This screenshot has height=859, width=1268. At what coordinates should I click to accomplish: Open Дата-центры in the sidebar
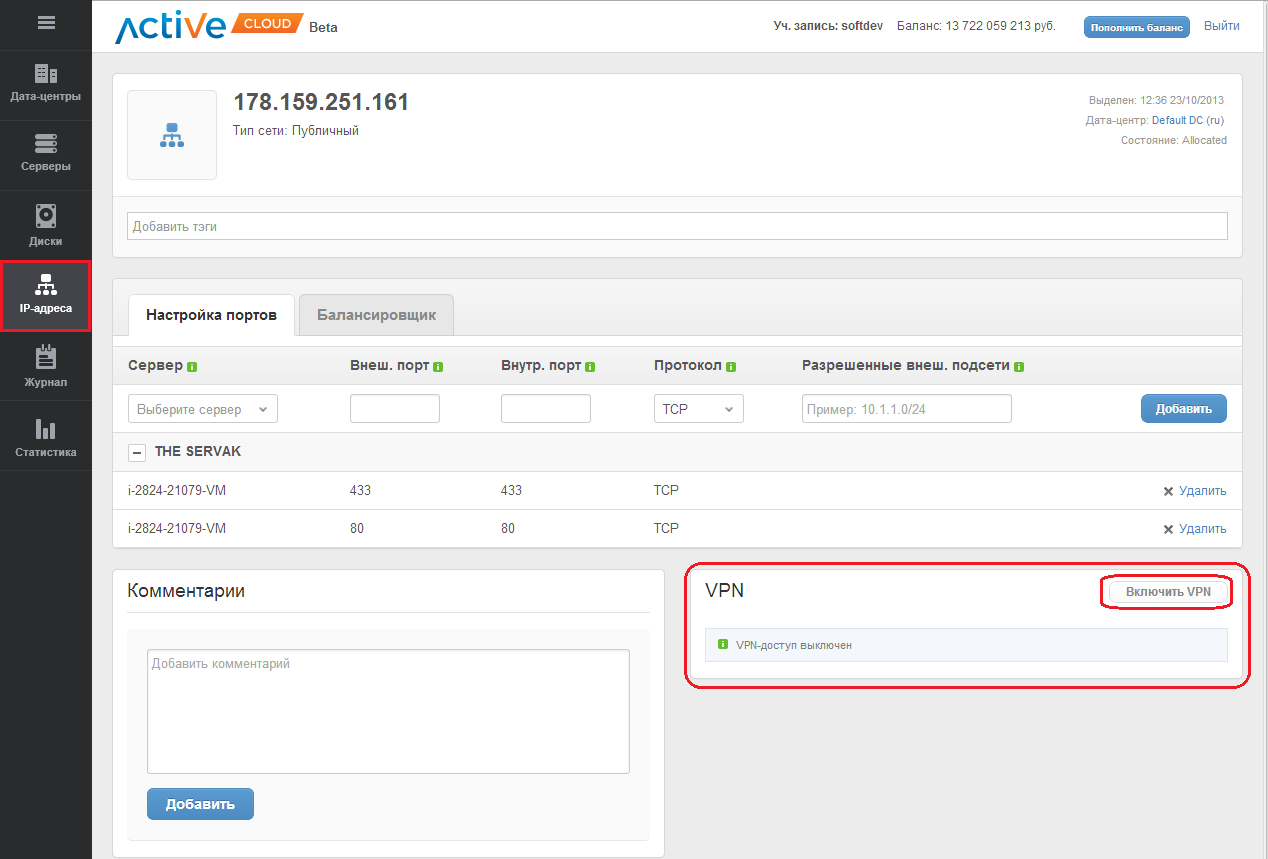(x=46, y=84)
